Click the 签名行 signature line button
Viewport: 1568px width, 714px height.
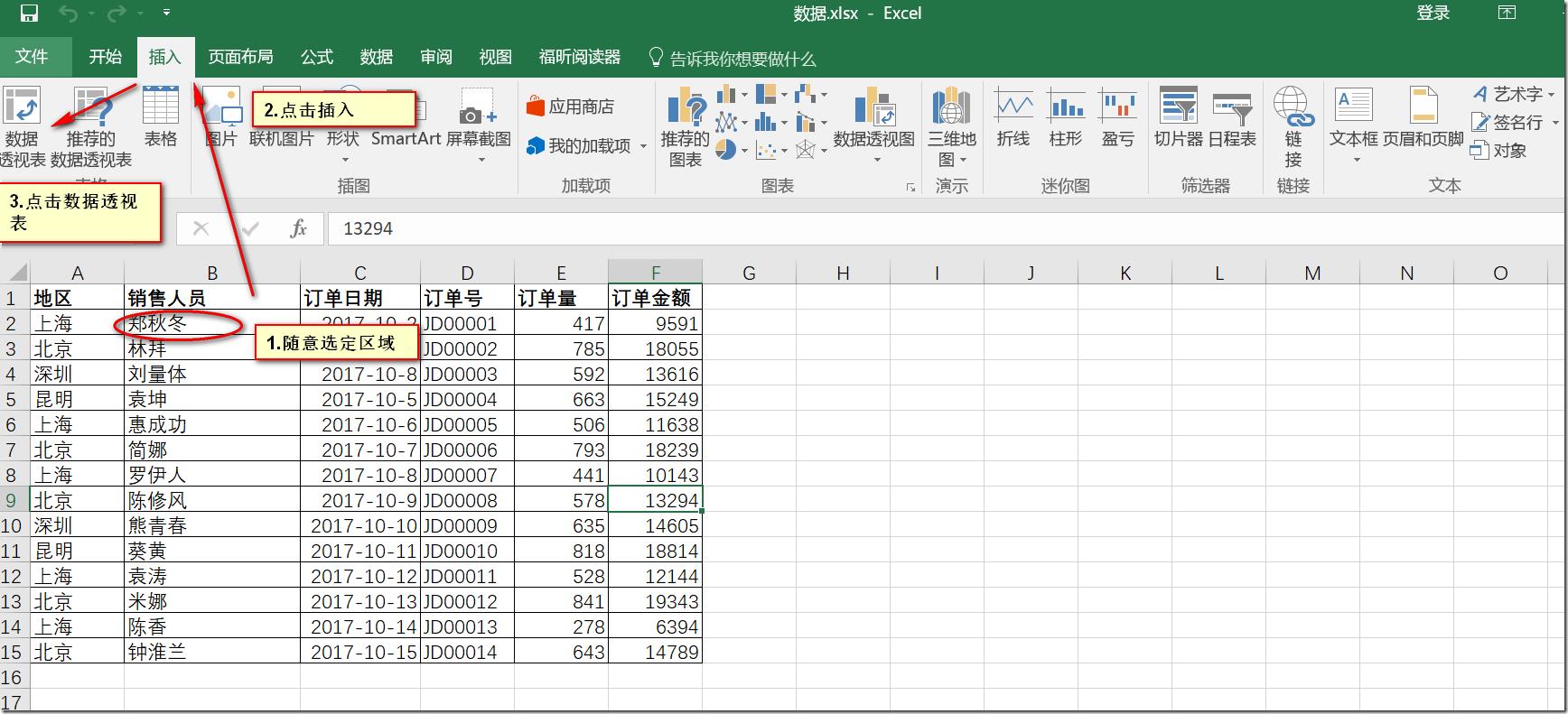1507,122
